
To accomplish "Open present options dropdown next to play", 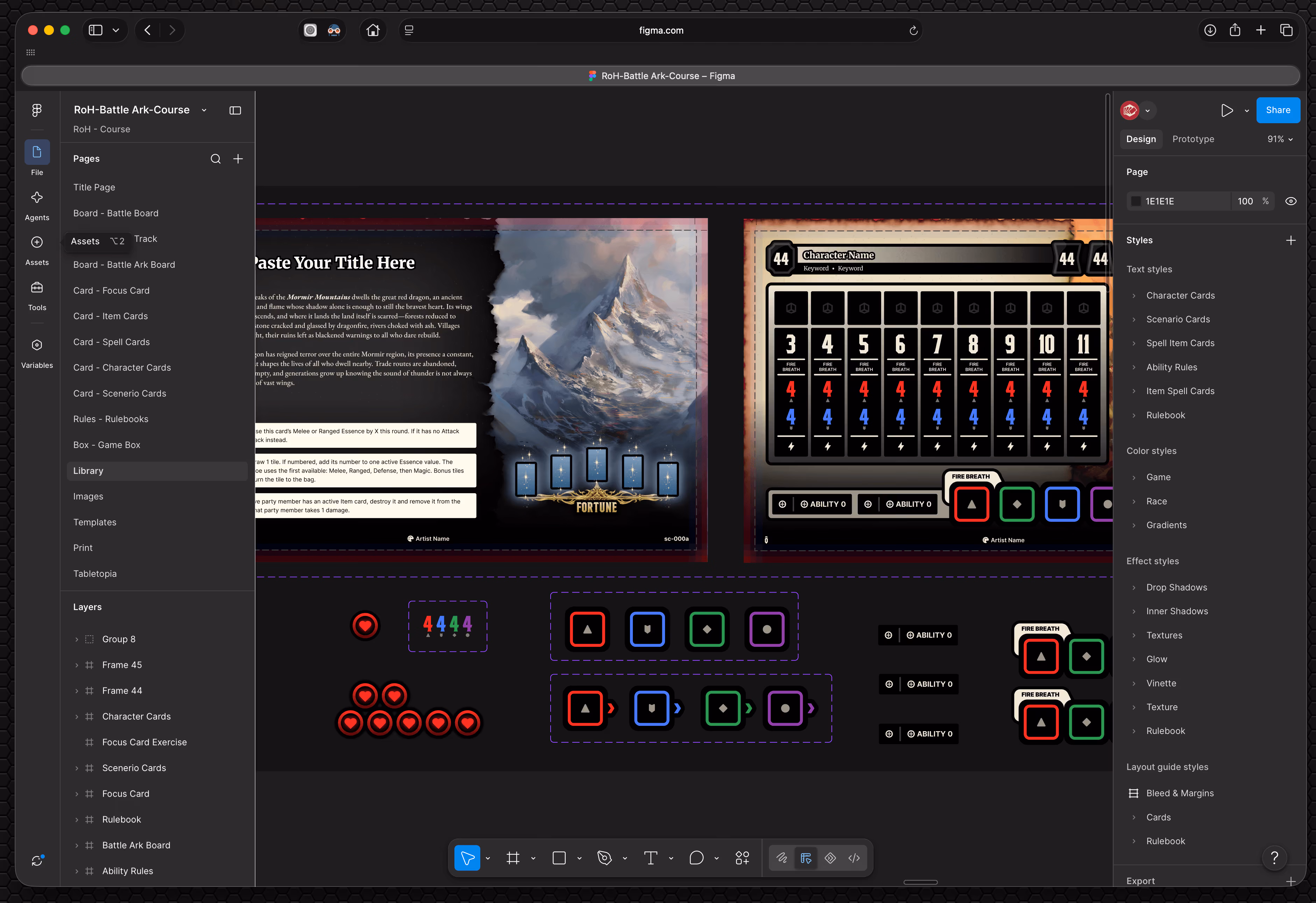I will [1247, 111].
